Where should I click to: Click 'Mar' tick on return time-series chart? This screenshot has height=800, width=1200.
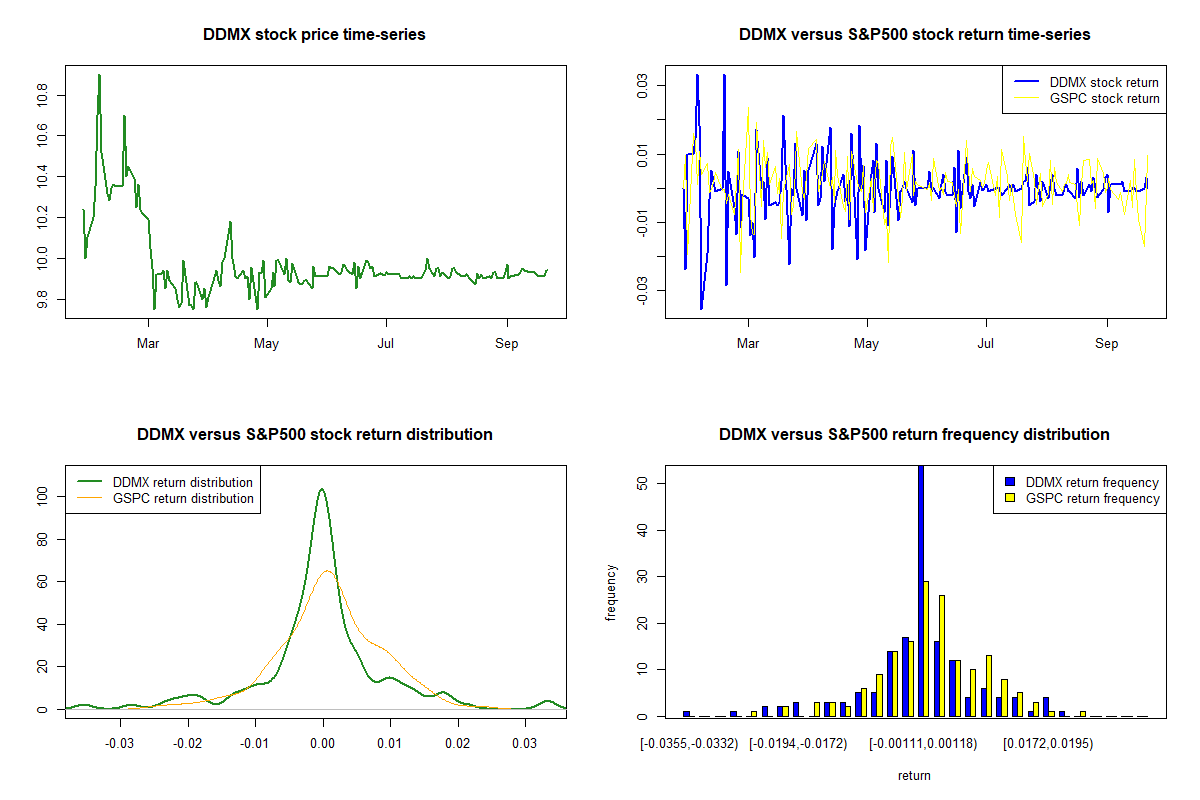(747, 343)
